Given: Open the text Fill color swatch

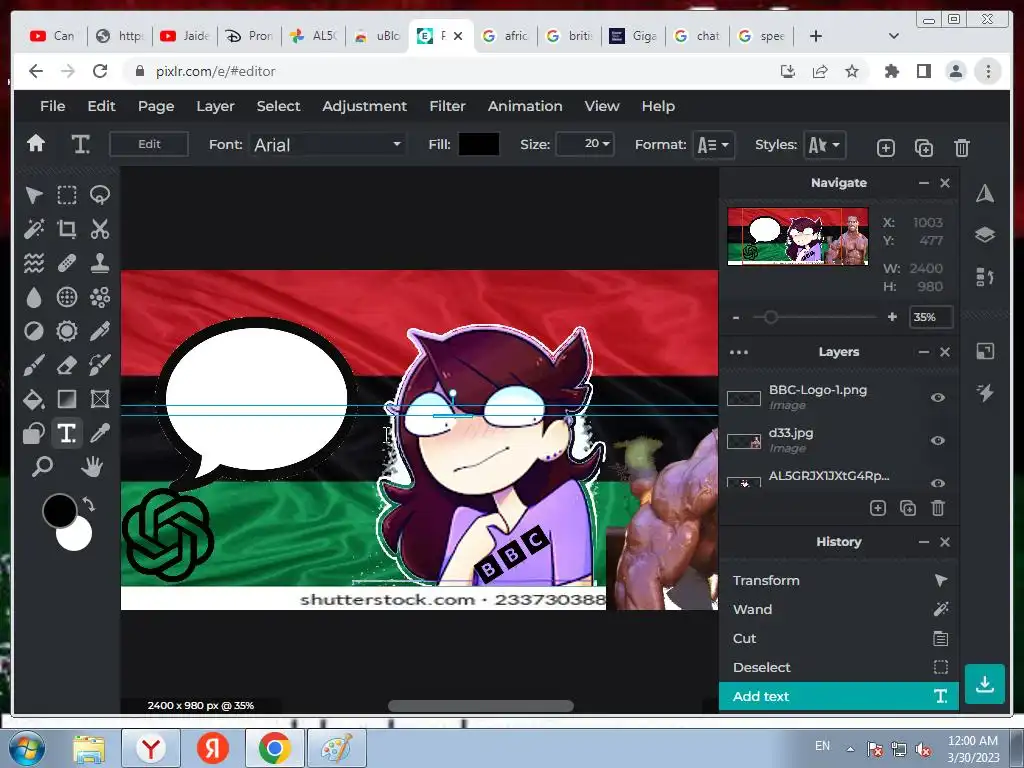Looking at the screenshot, I should [479, 144].
